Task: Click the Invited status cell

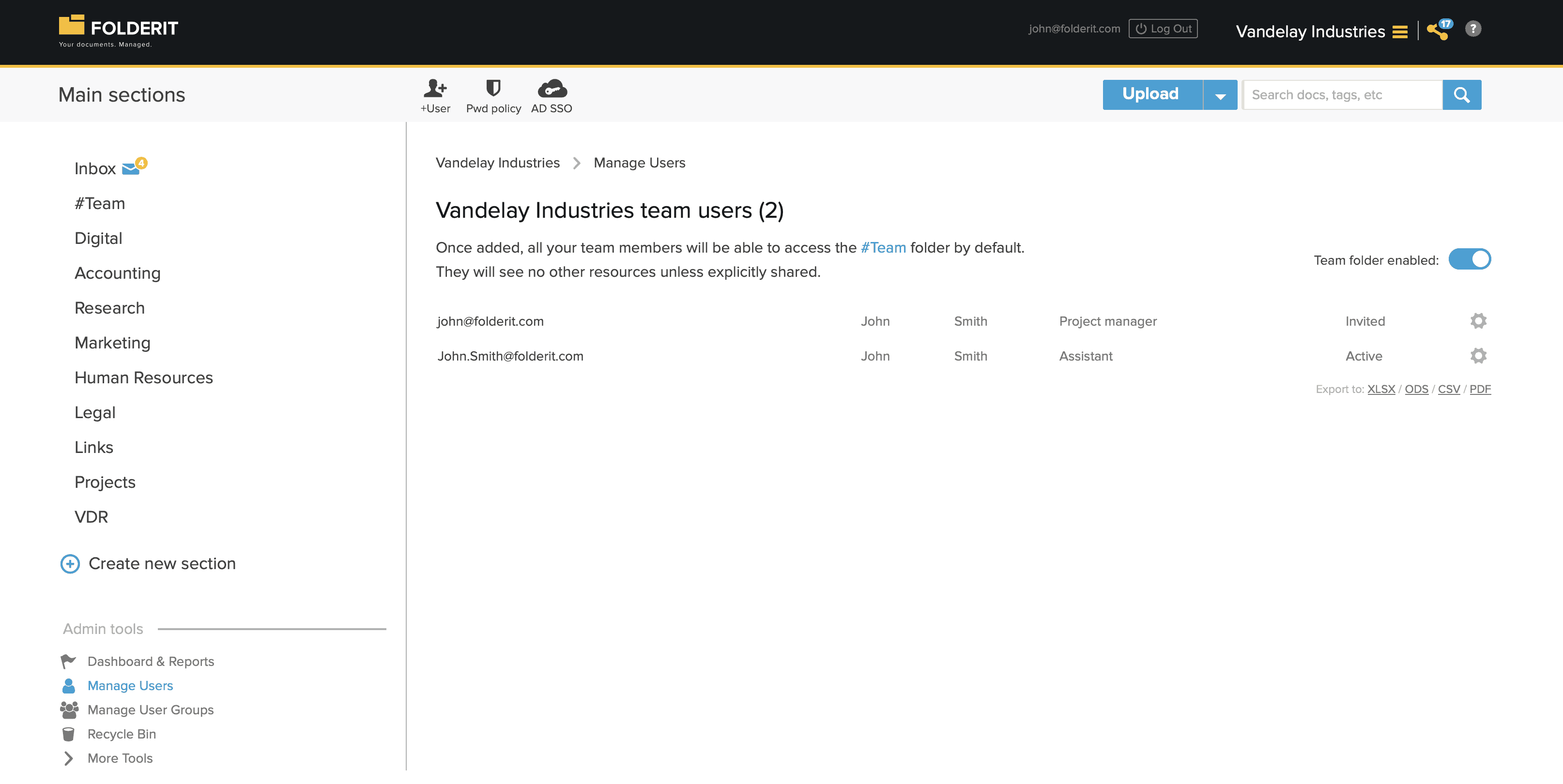Action: [x=1365, y=321]
